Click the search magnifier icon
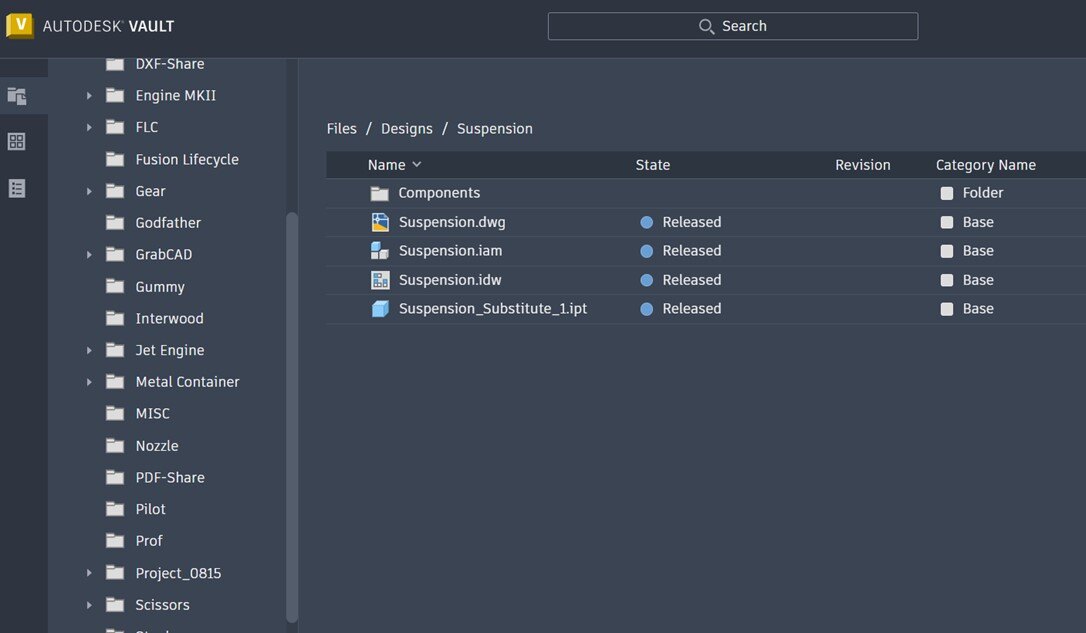 pos(706,26)
